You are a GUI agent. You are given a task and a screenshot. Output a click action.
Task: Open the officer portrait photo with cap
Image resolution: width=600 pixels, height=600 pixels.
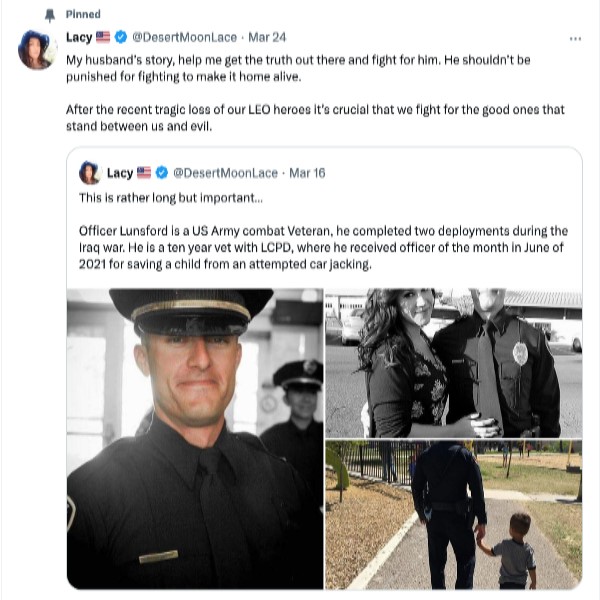pyautogui.click(x=195, y=439)
